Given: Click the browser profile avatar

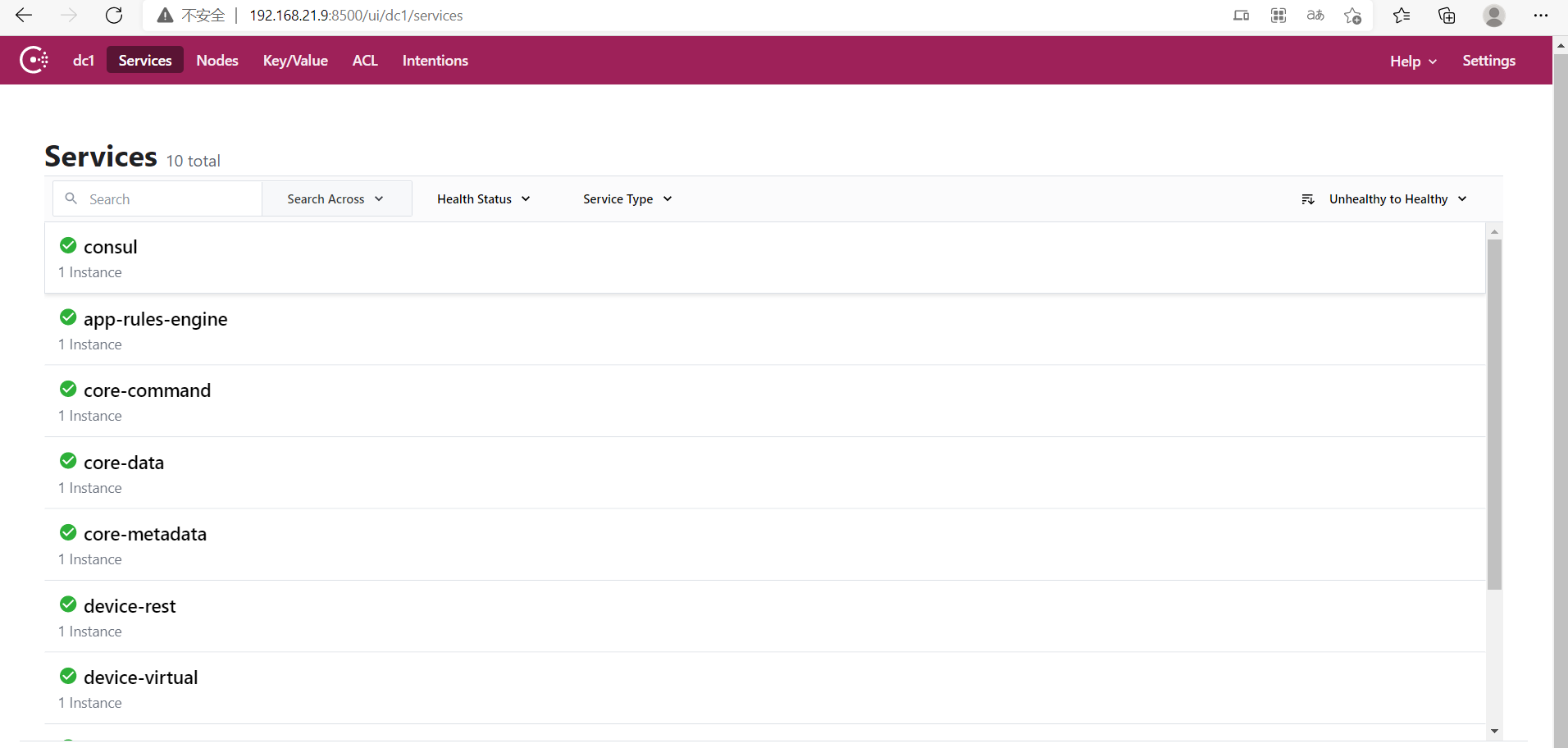Looking at the screenshot, I should coord(1493,16).
